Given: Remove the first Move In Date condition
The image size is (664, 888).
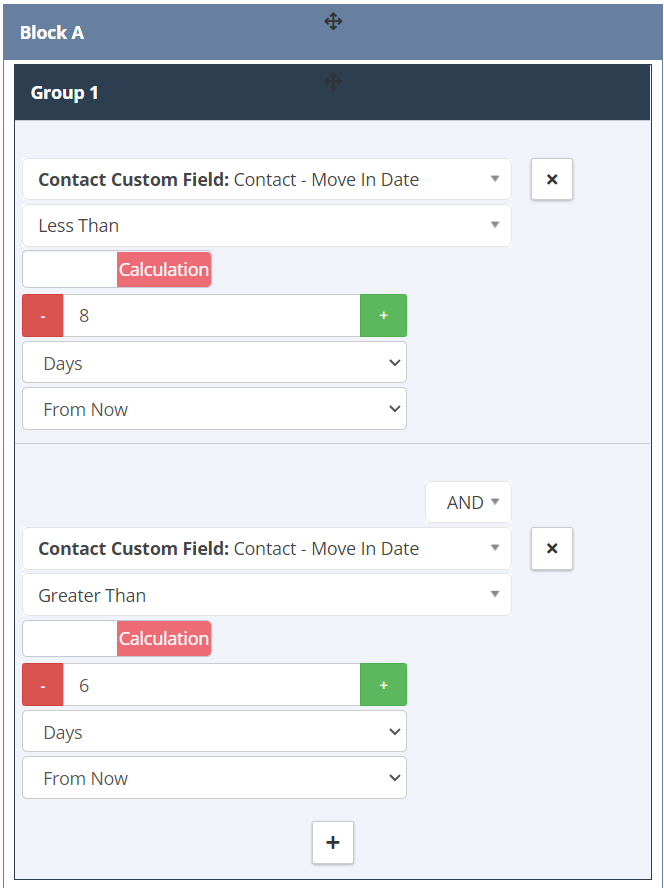Looking at the screenshot, I should (552, 180).
